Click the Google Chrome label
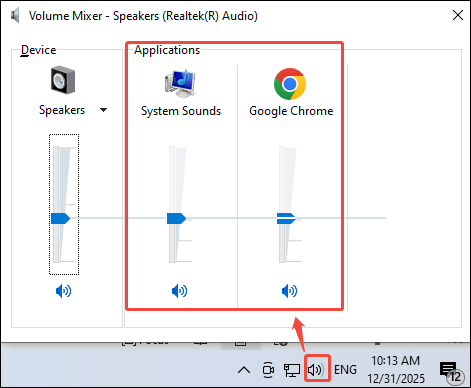The height and width of the screenshot is (388, 471). 291,111
